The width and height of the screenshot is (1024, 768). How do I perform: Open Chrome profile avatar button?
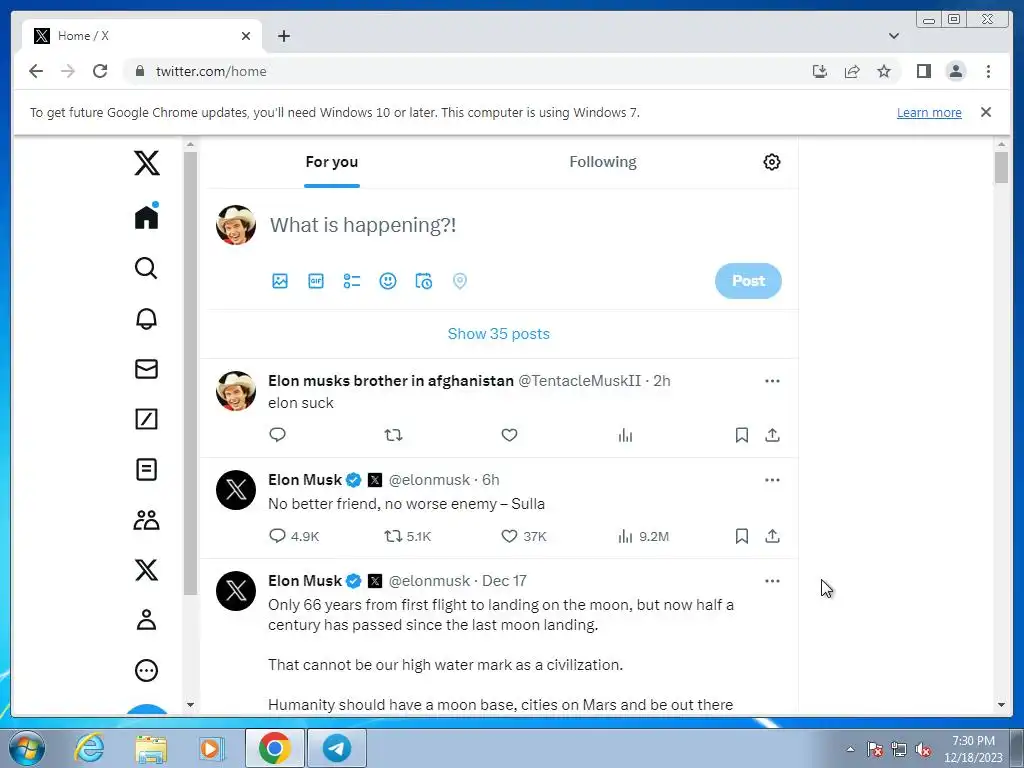tap(956, 71)
